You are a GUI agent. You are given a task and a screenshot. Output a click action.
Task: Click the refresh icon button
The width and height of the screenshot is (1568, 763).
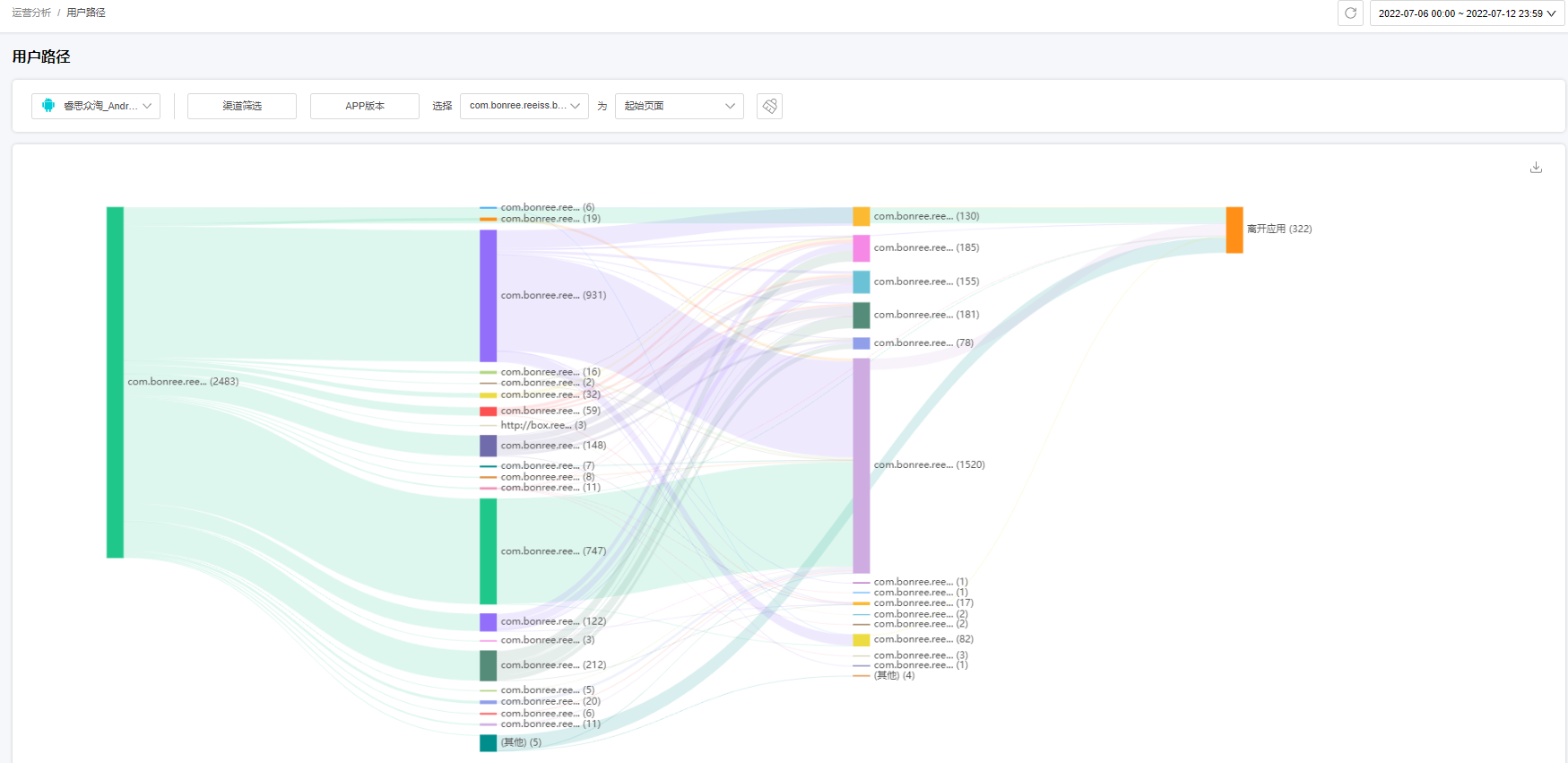coord(1350,13)
